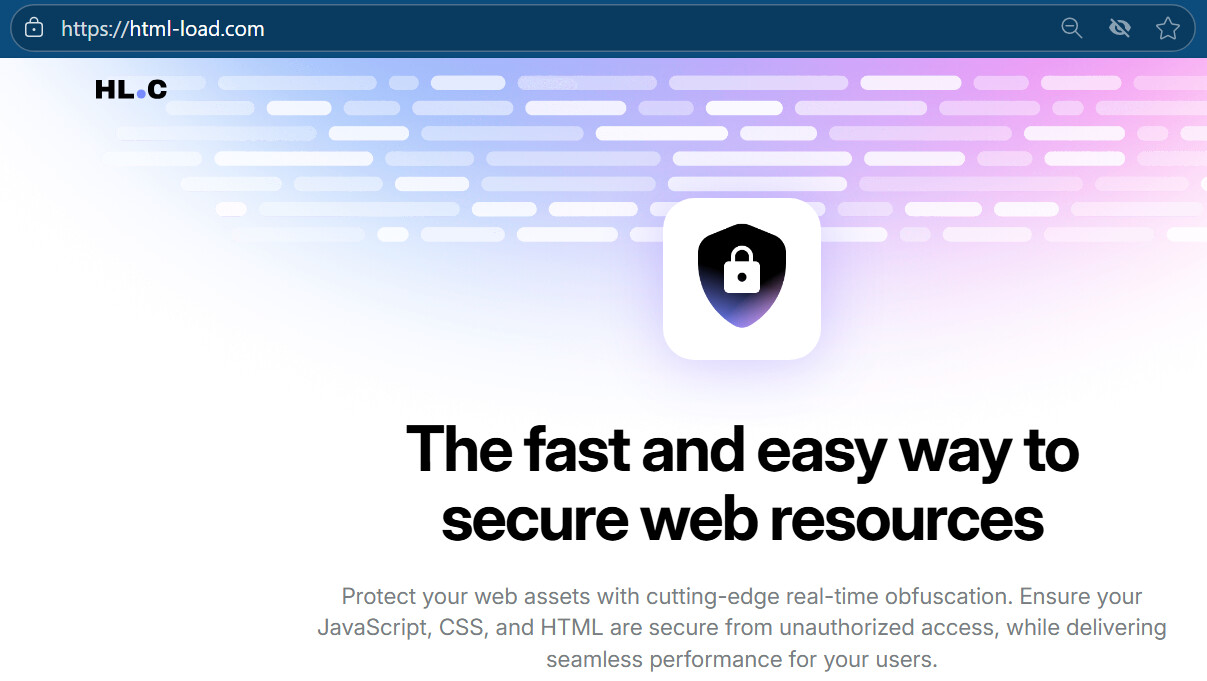Select the html-load.com domain text
This screenshot has height=681, width=1207.
click(196, 29)
